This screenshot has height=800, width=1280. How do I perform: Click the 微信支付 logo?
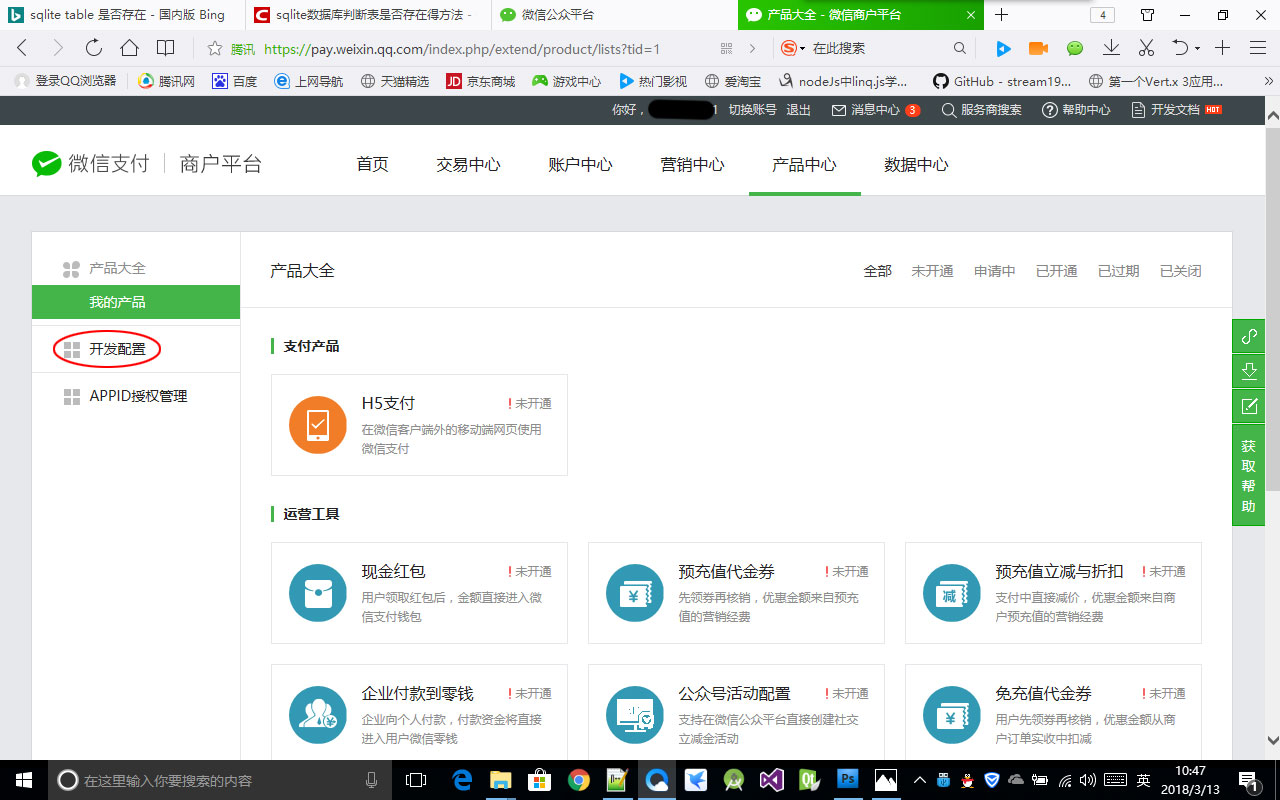[x=90, y=164]
